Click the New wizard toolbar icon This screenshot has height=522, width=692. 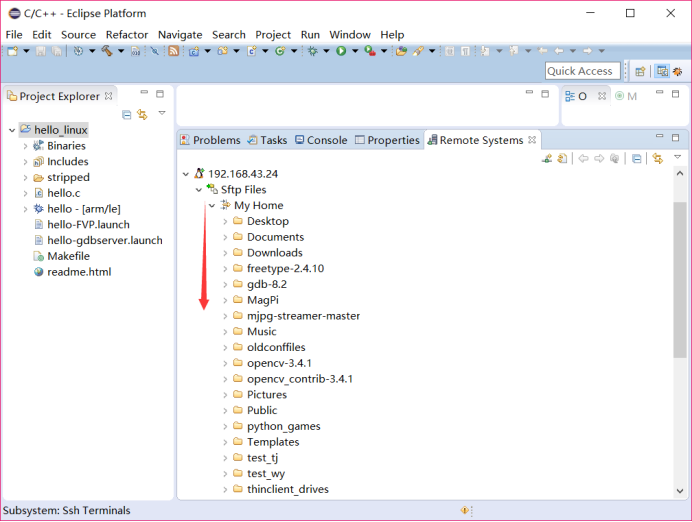[12, 51]
